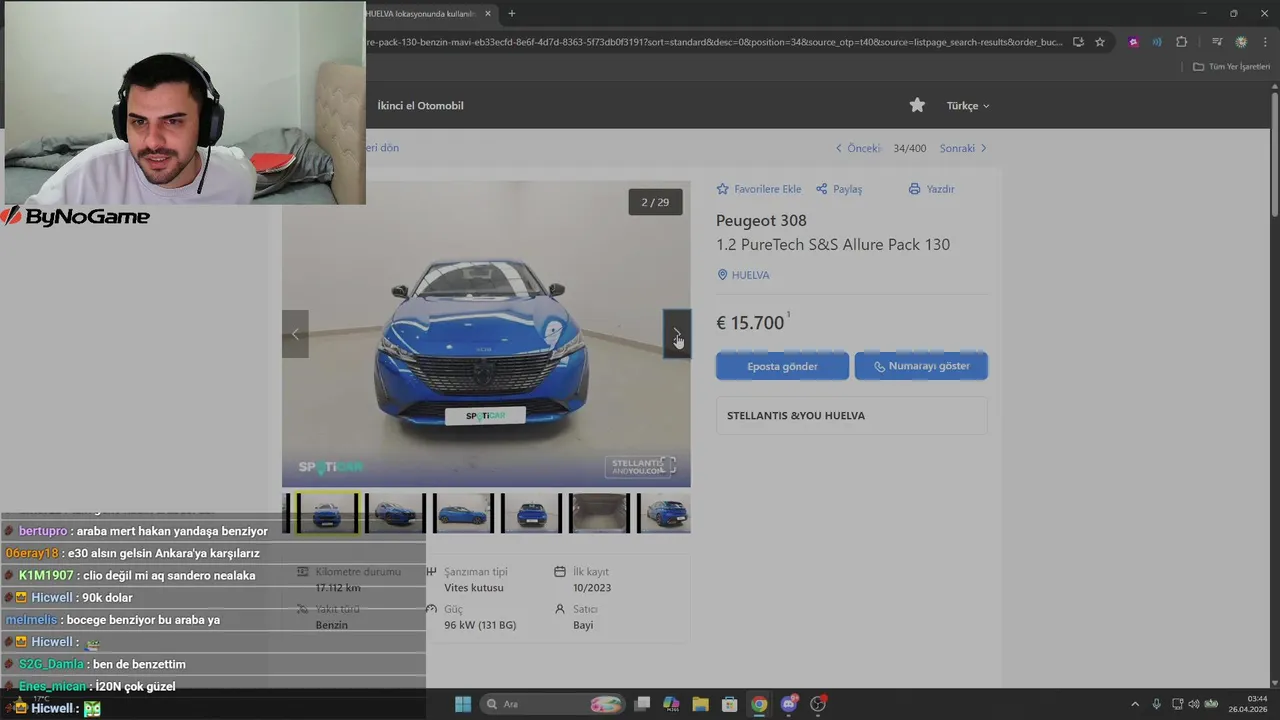Go back to the previous car photo arrow
Image resolution: width=1280 pixels, height=720 pixels.
[295, 334]
